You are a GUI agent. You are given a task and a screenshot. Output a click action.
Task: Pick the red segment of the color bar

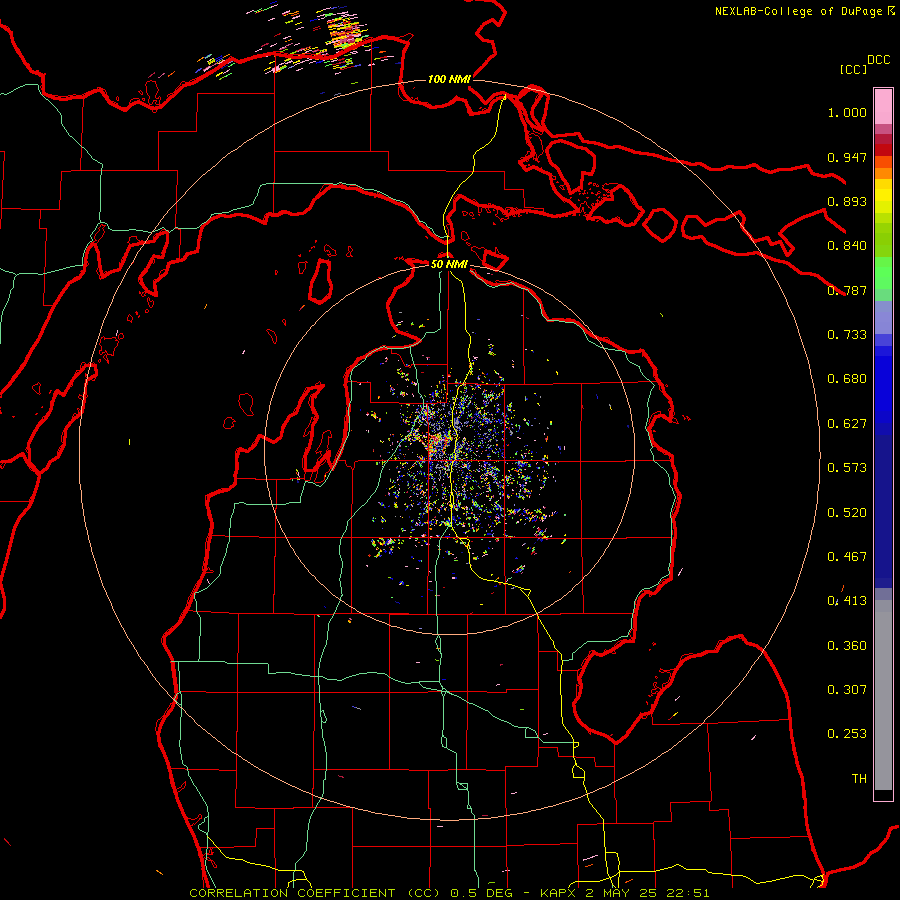coord(883,150)
